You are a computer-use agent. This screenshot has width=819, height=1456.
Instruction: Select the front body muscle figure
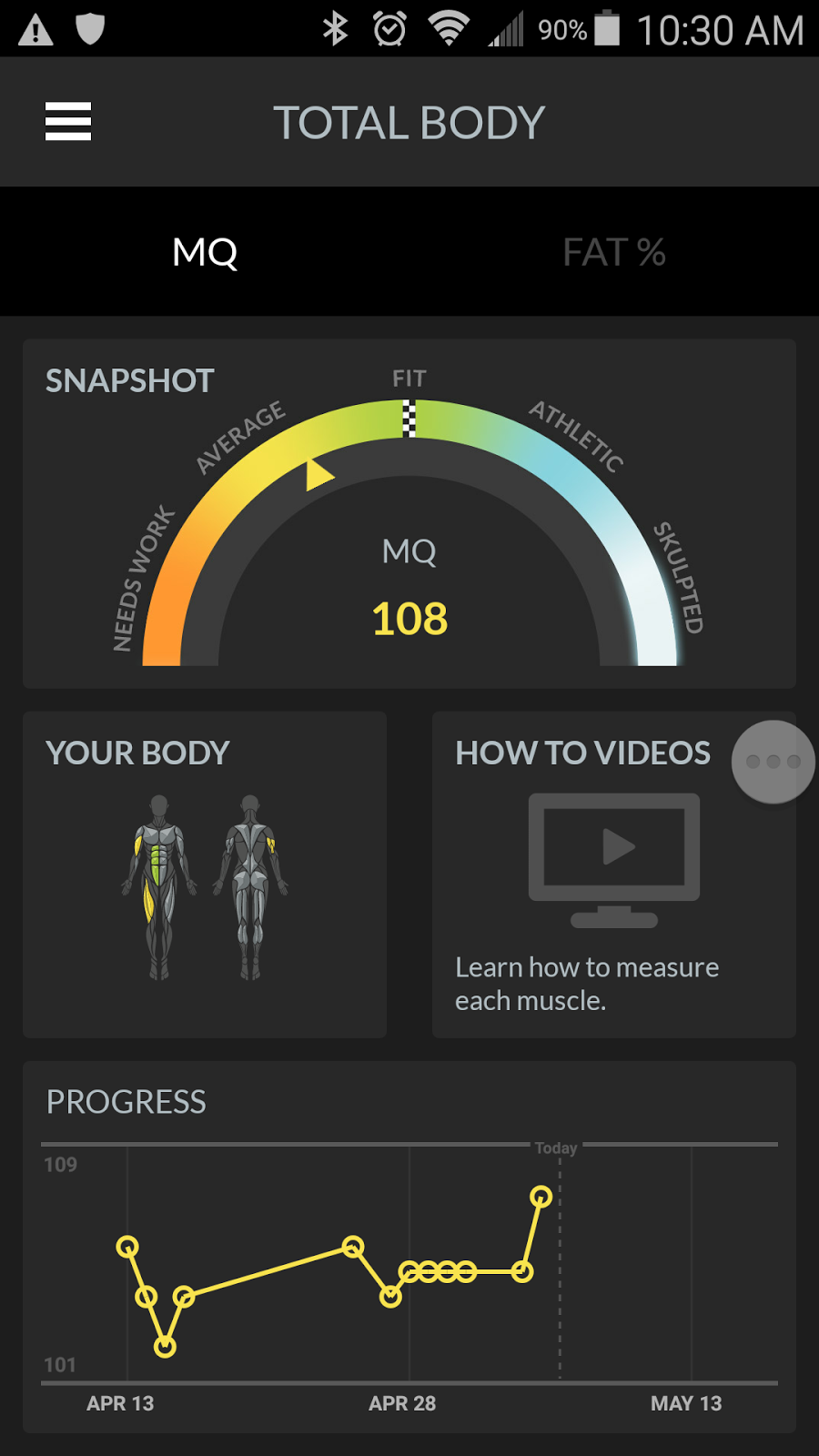pos(159,887)
